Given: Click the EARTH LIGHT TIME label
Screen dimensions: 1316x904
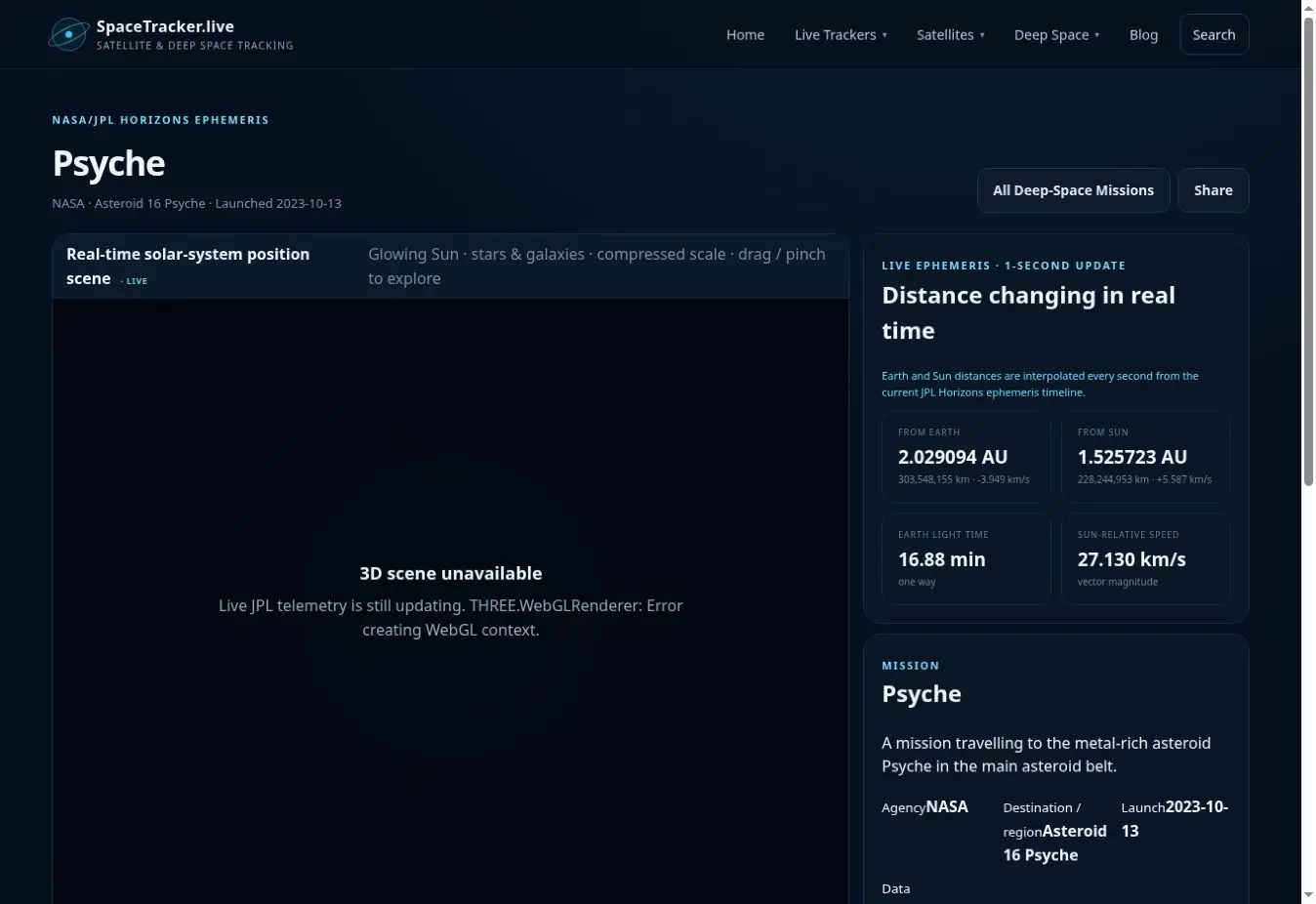Looking at the screenshot, I should [x=943, y=535].
